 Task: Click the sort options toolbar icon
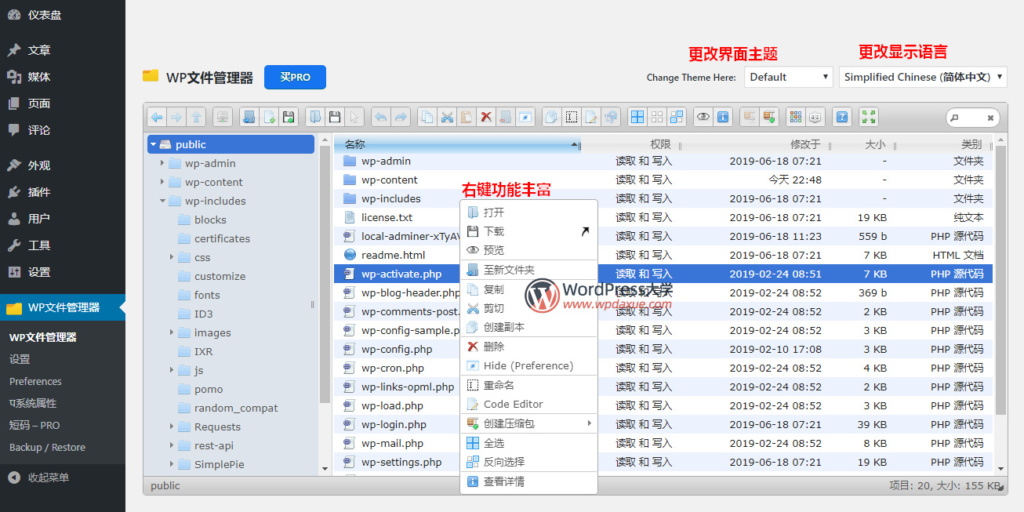tap(815, 117)
